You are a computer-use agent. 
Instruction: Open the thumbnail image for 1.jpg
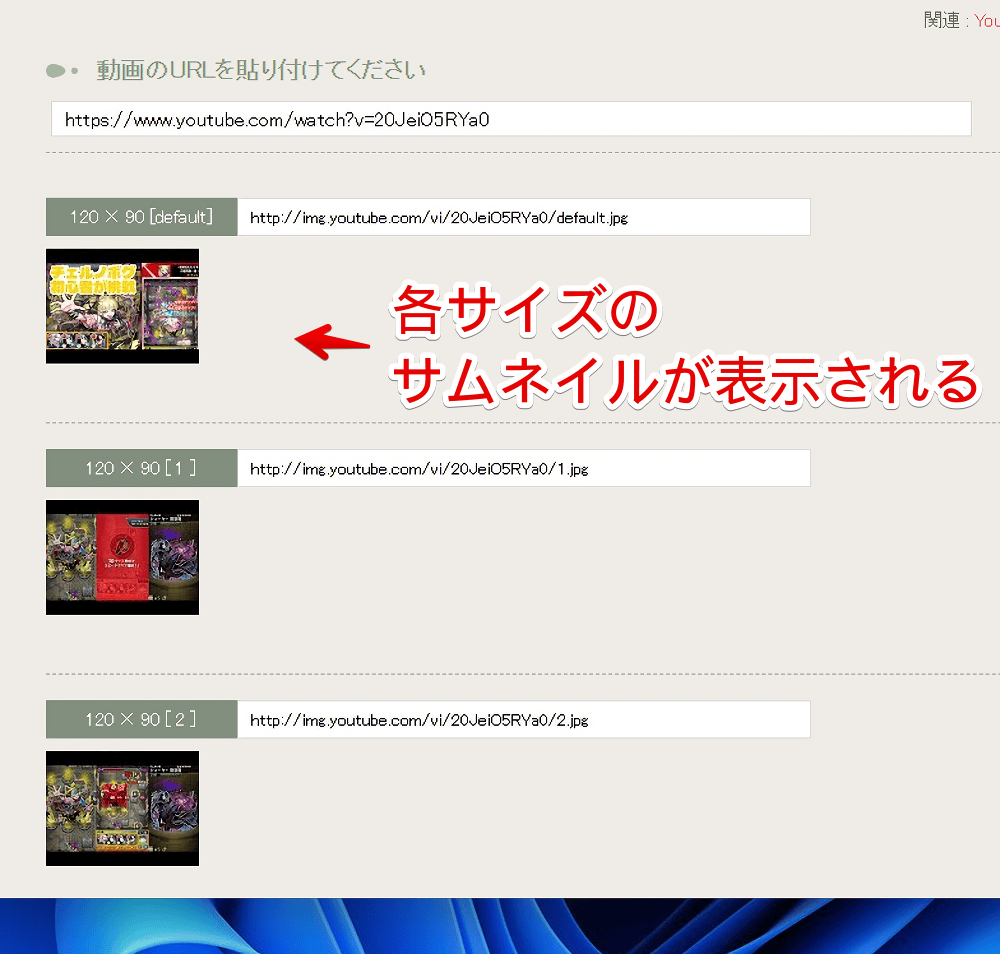pyautogui.click(x=122, y=557)
